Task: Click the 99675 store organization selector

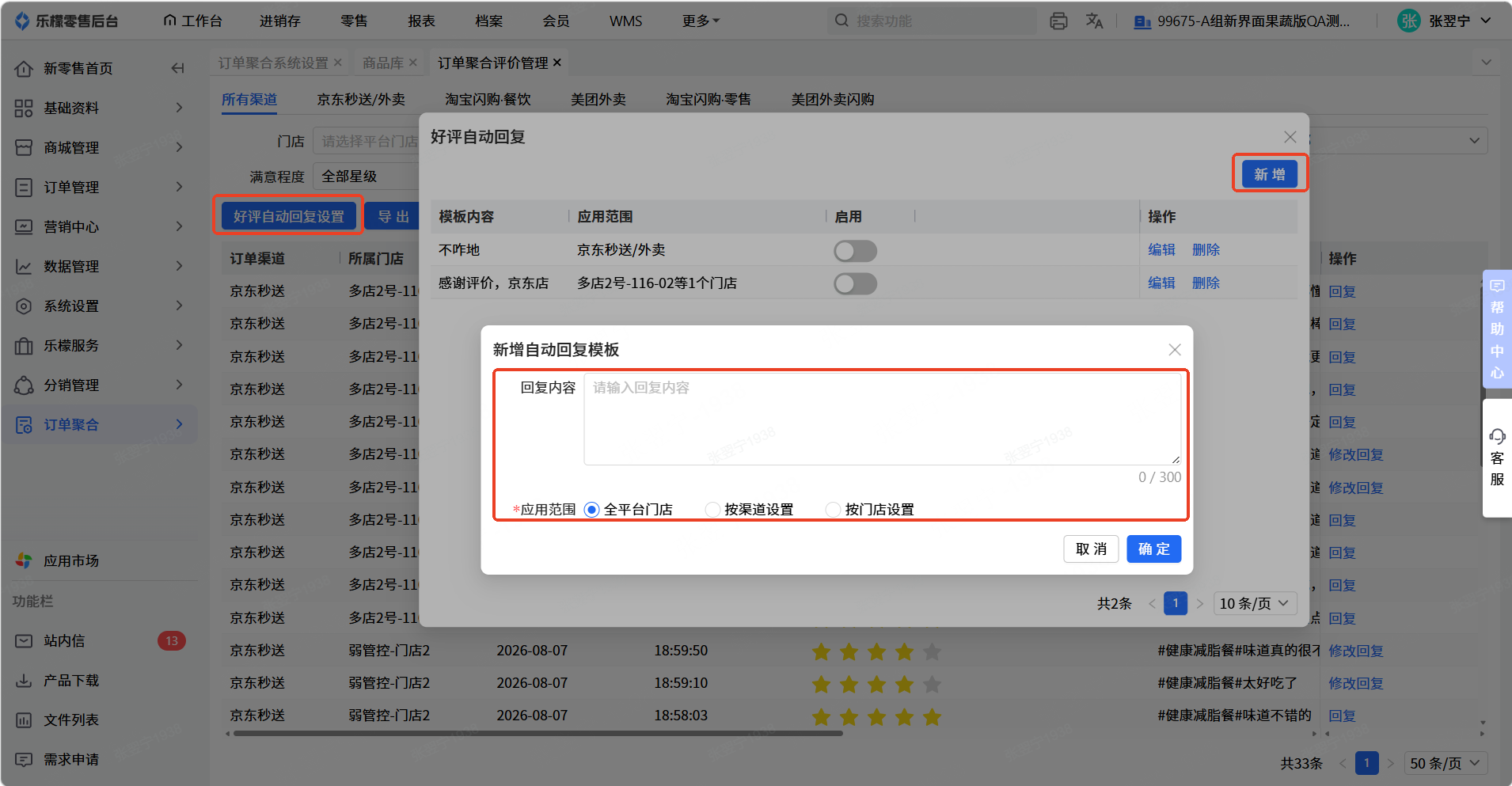Action: pos(1243,21)
